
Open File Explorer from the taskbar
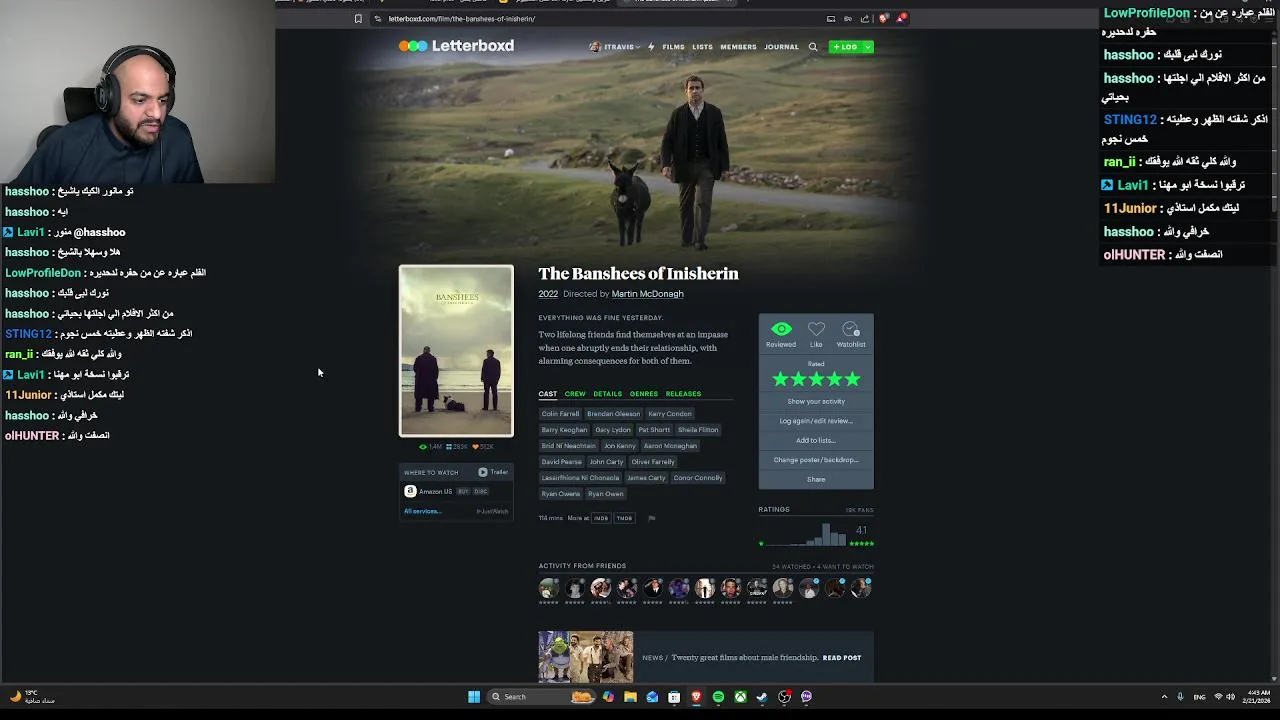click(x=630, y=697)
